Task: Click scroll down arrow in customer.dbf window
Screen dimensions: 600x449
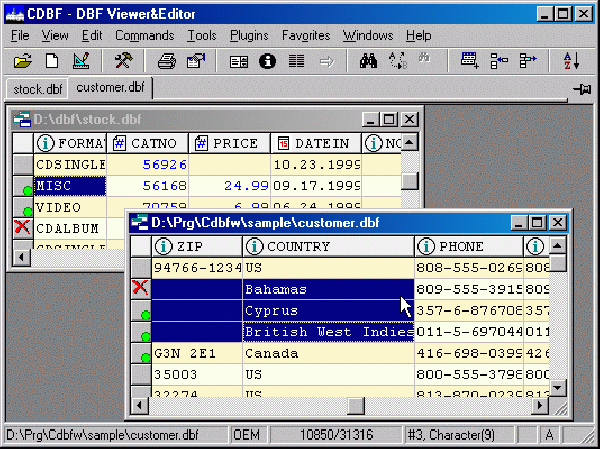Action: (558, 387)
